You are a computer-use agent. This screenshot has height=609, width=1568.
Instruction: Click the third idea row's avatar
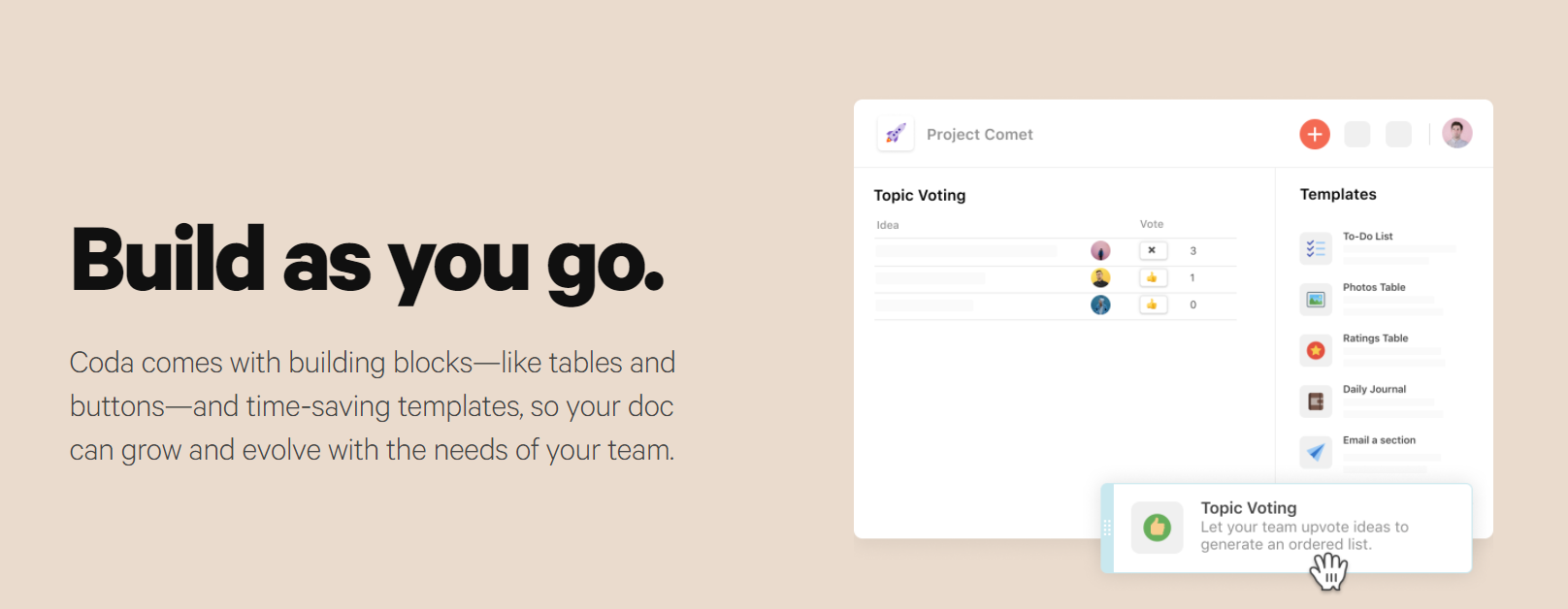1100,304
